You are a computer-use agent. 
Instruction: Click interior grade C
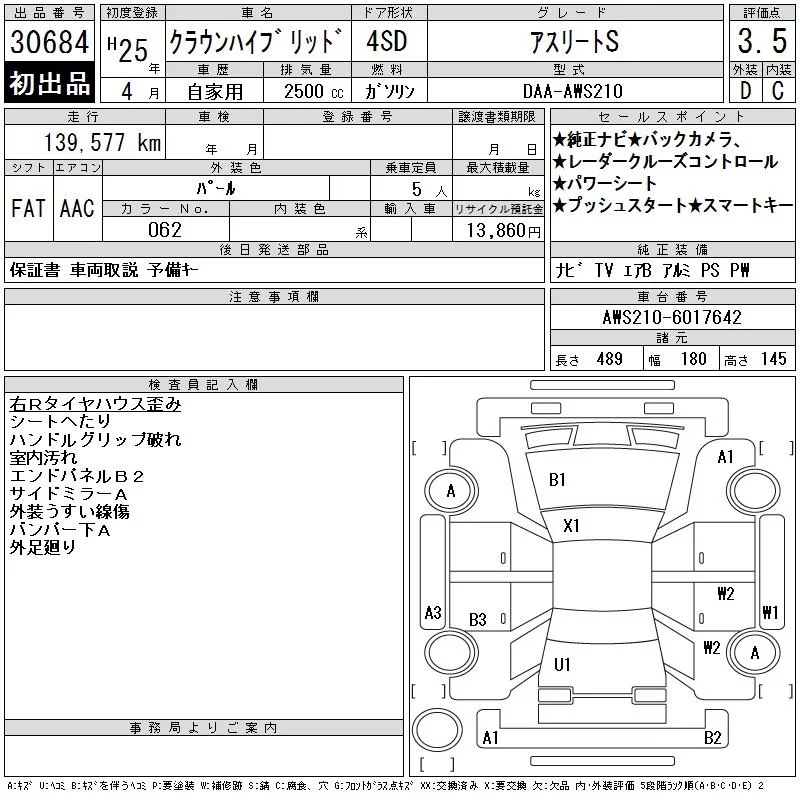click(778, 91)
